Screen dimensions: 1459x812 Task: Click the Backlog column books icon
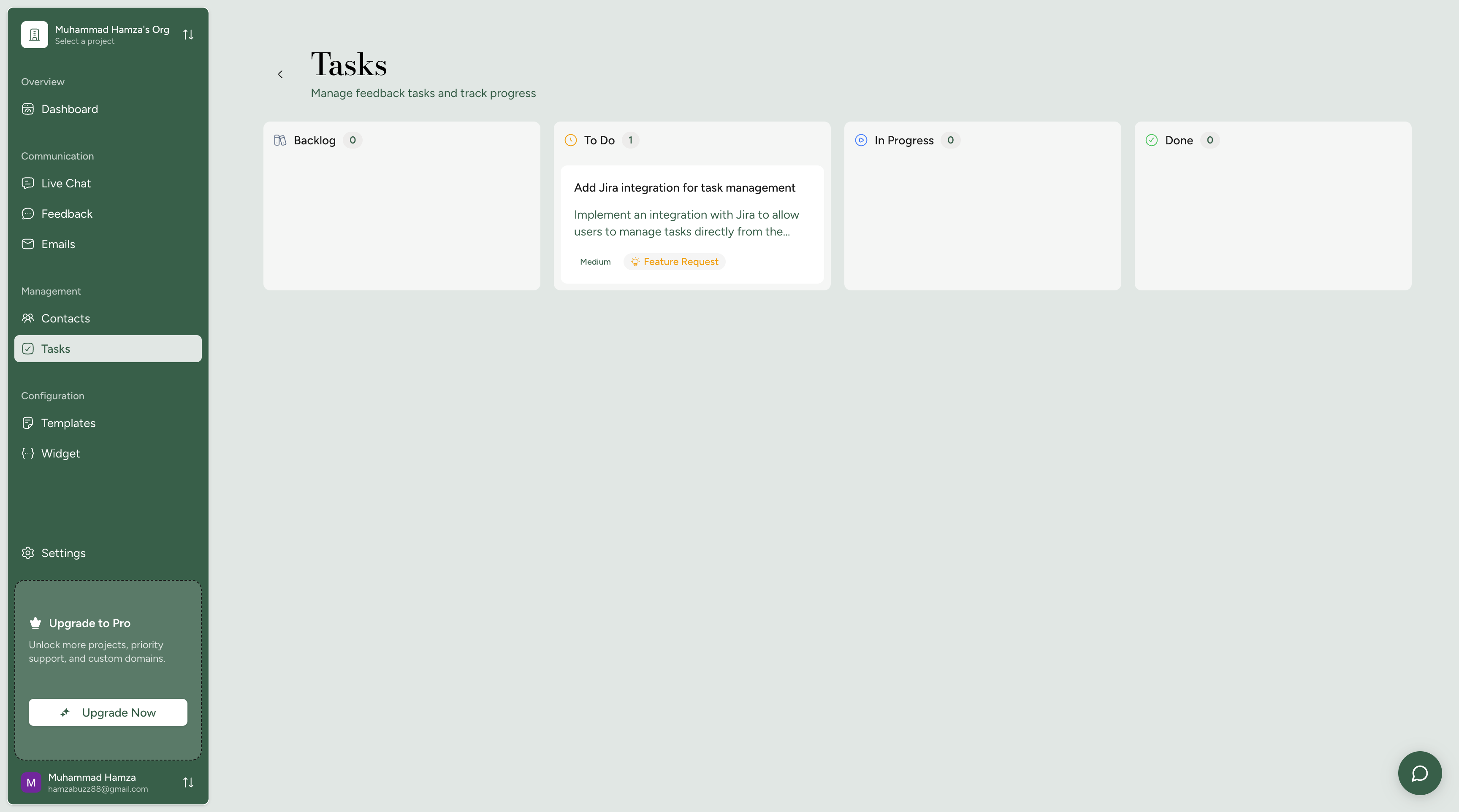(x=280, y=140)
